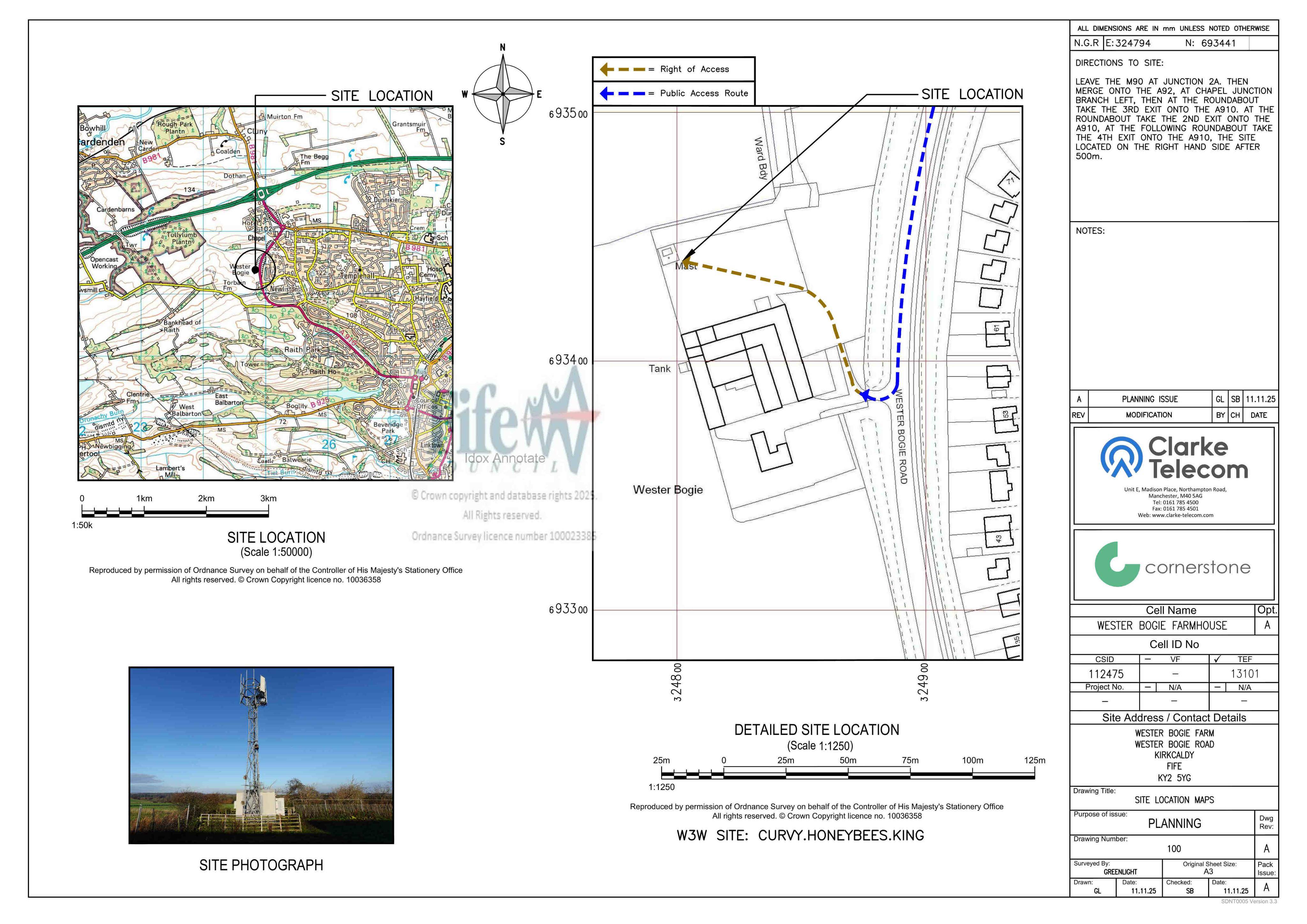Select the 'Templehall' label on the 1:50000 map
Screen dimensions: 1307x924
(x=357, y=276)
